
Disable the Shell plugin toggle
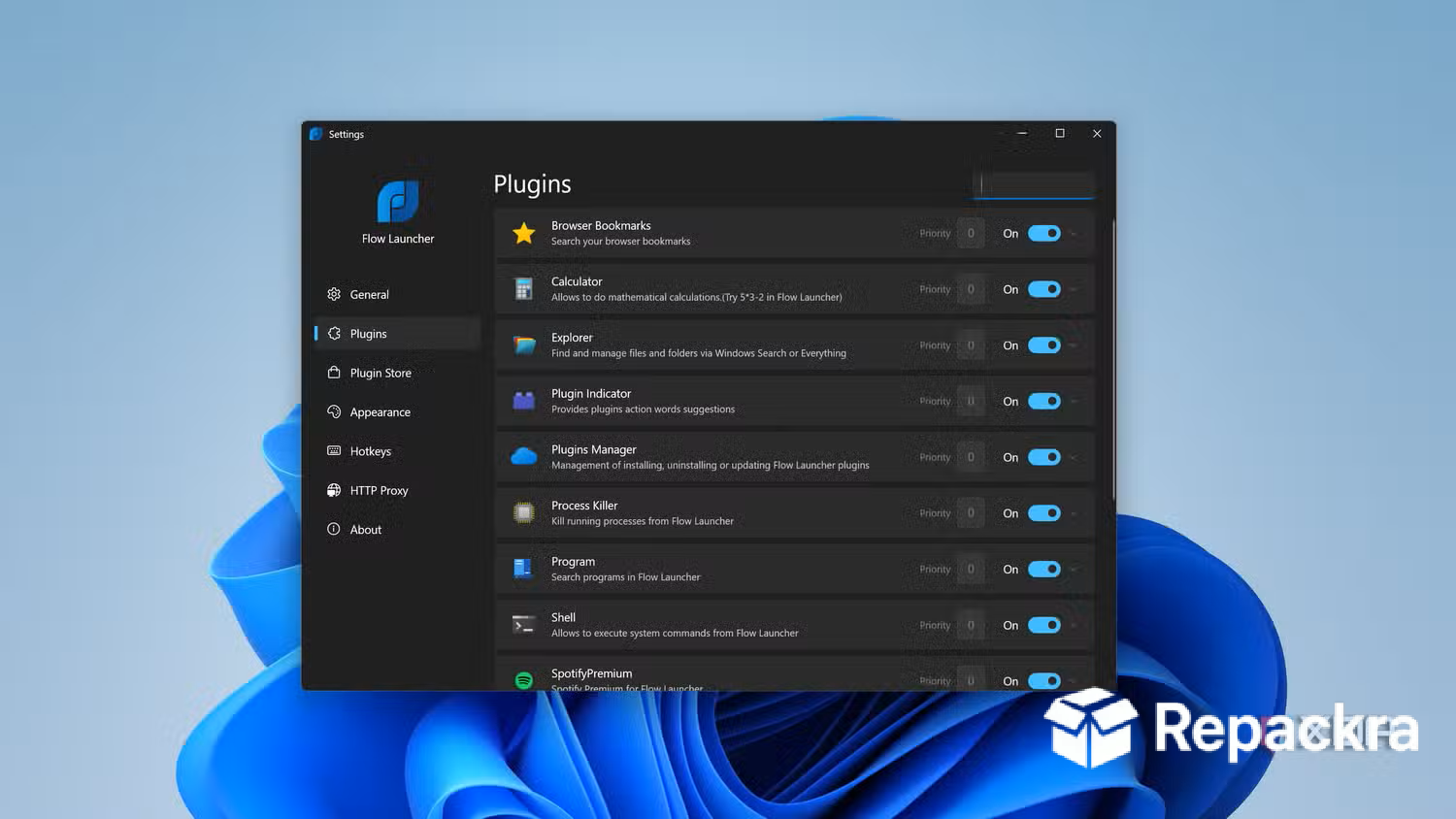[x=1044, y=625]
